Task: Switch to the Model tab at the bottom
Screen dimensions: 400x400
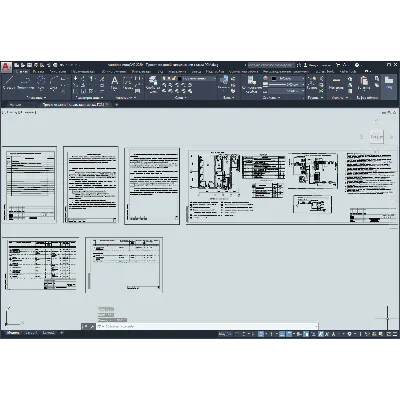Action: 13,333
